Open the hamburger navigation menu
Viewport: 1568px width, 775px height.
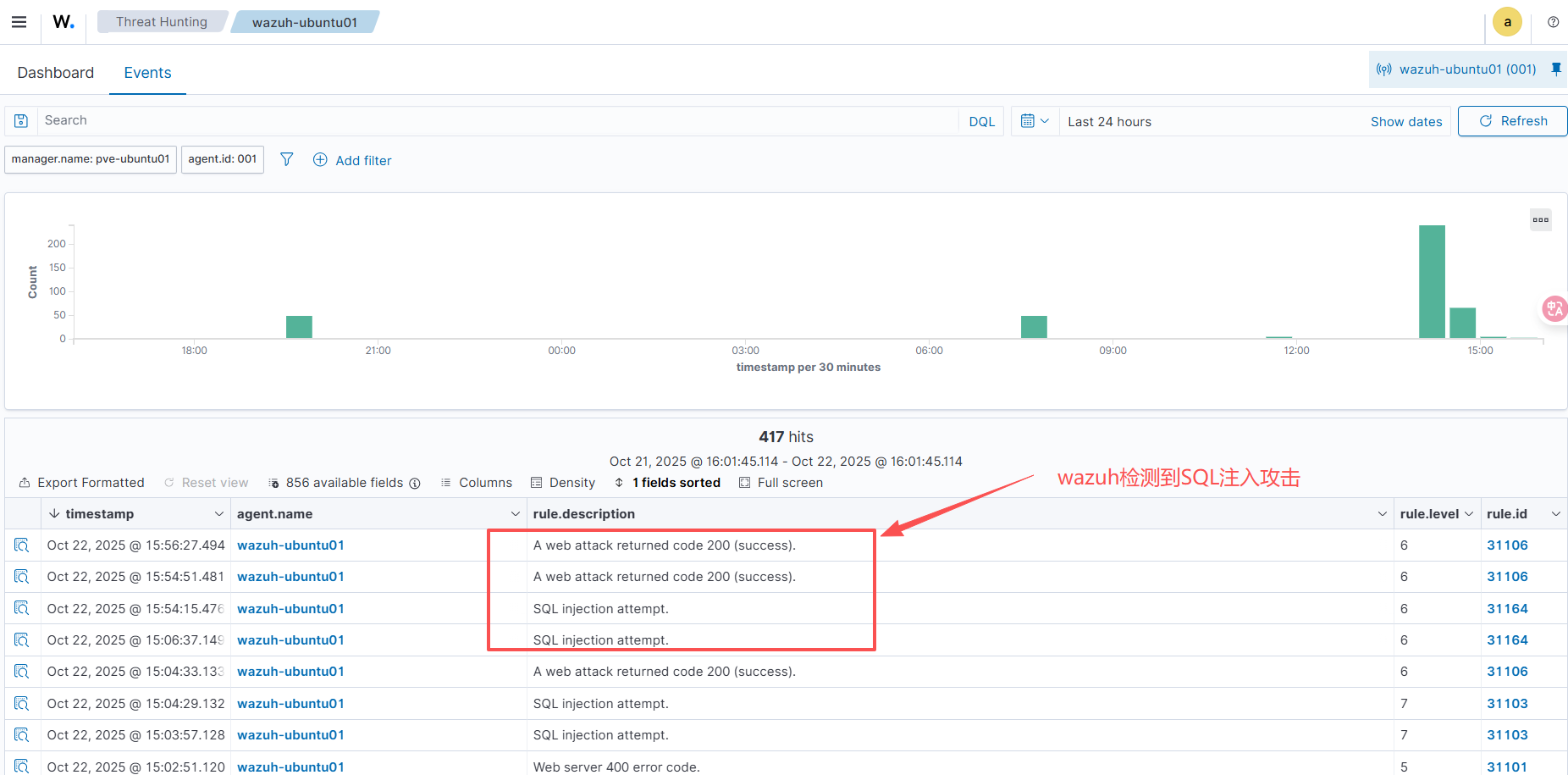pos(19,22)
